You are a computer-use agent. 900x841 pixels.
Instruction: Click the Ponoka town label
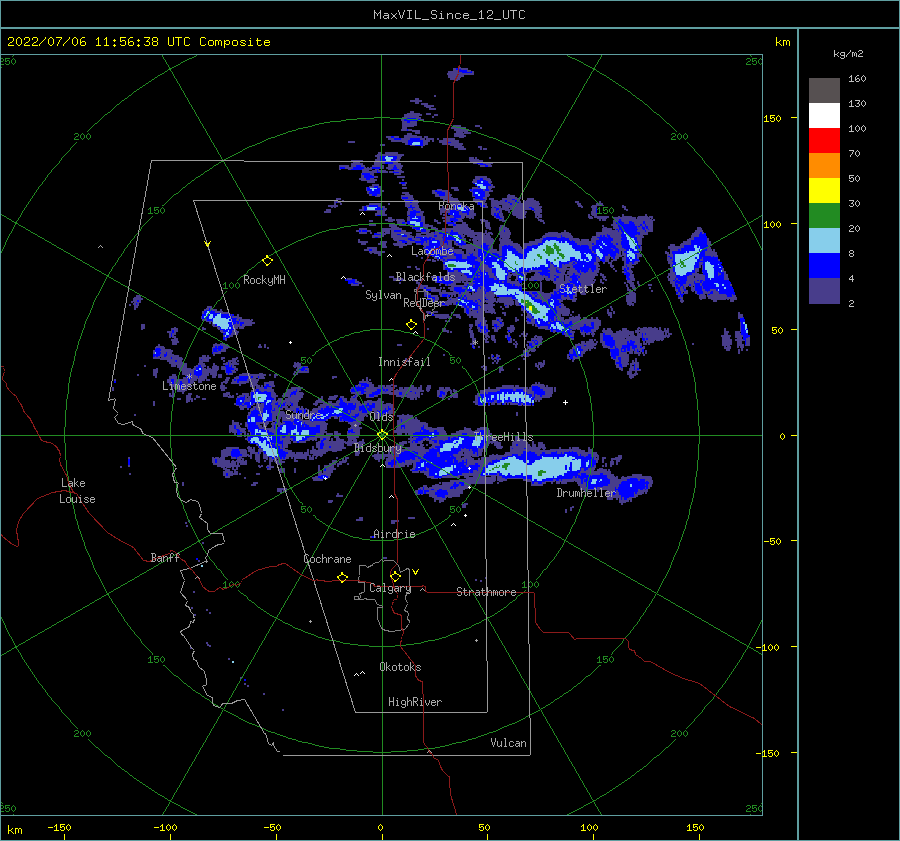[x=456, y=206]
